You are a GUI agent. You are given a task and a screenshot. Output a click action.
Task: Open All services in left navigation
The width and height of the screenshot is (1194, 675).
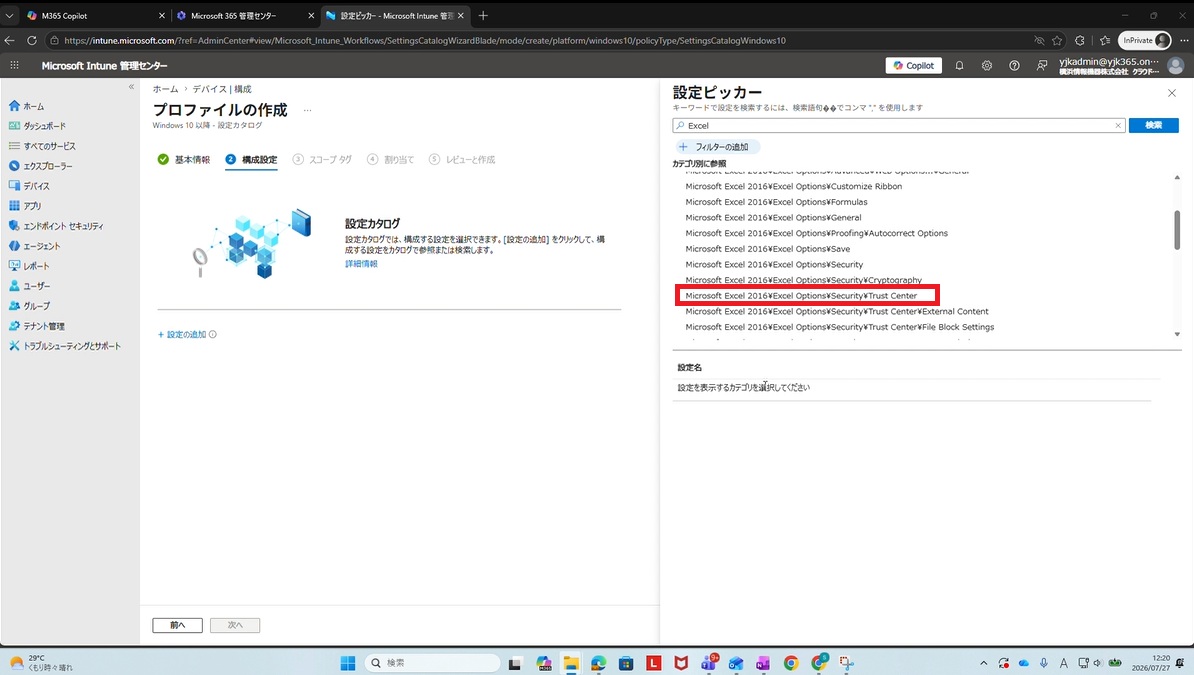click(42, 146)
